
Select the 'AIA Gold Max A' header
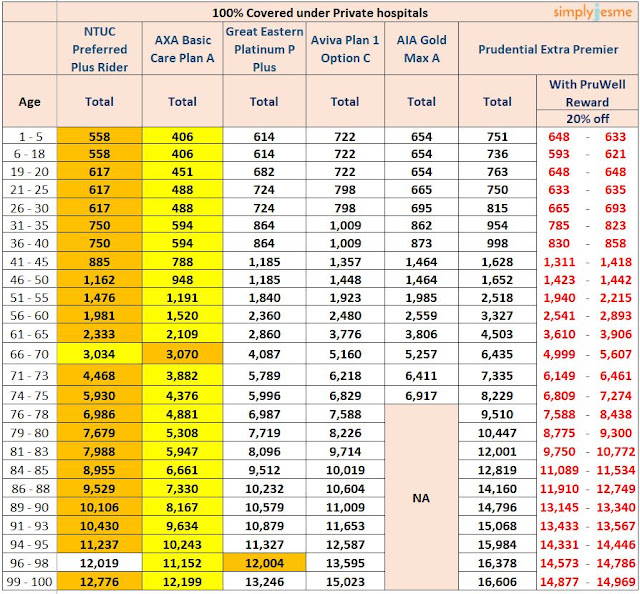[x=421, y=49]
